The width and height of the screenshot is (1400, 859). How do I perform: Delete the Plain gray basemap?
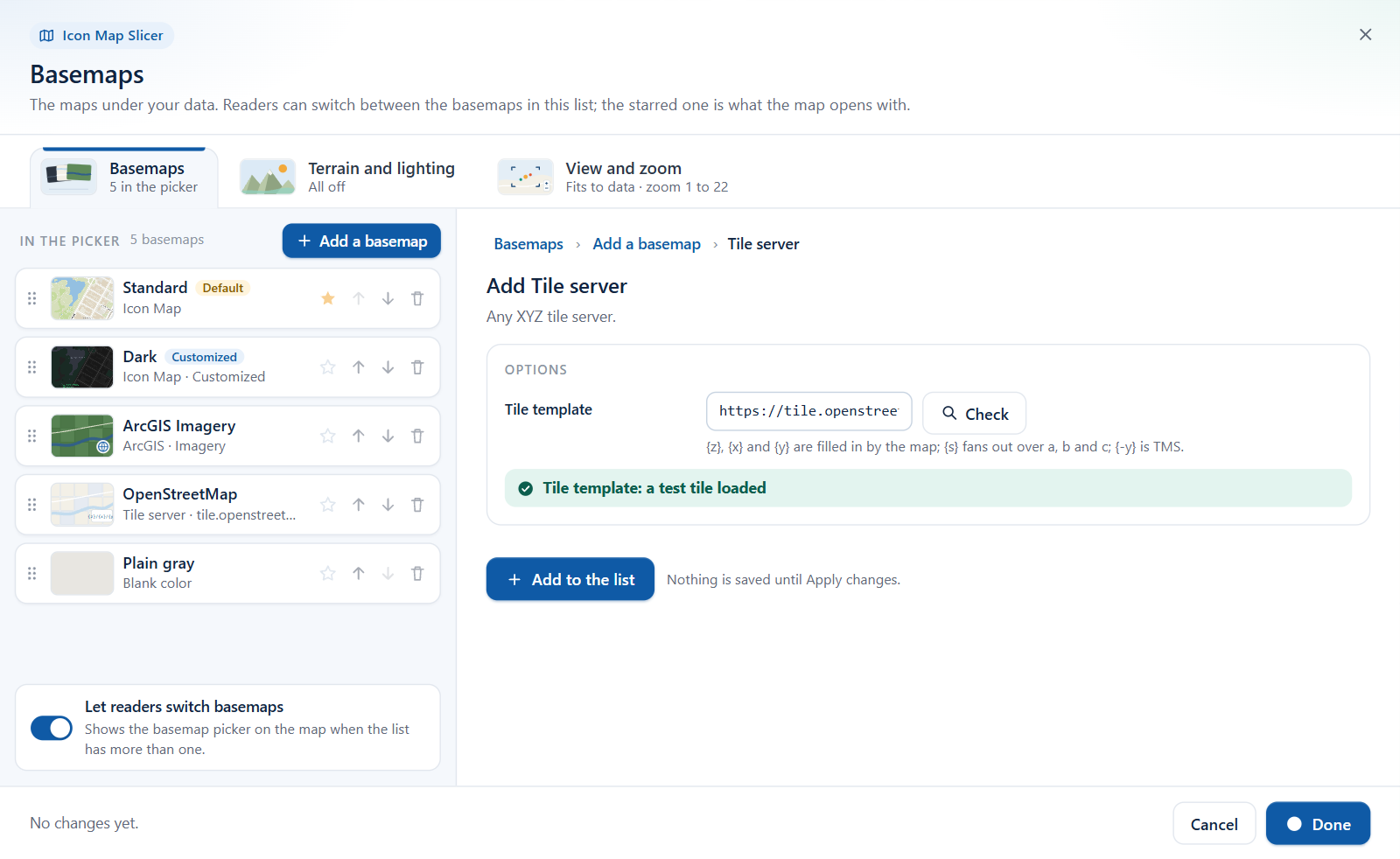pyautogui.click(x=417, y=573)
